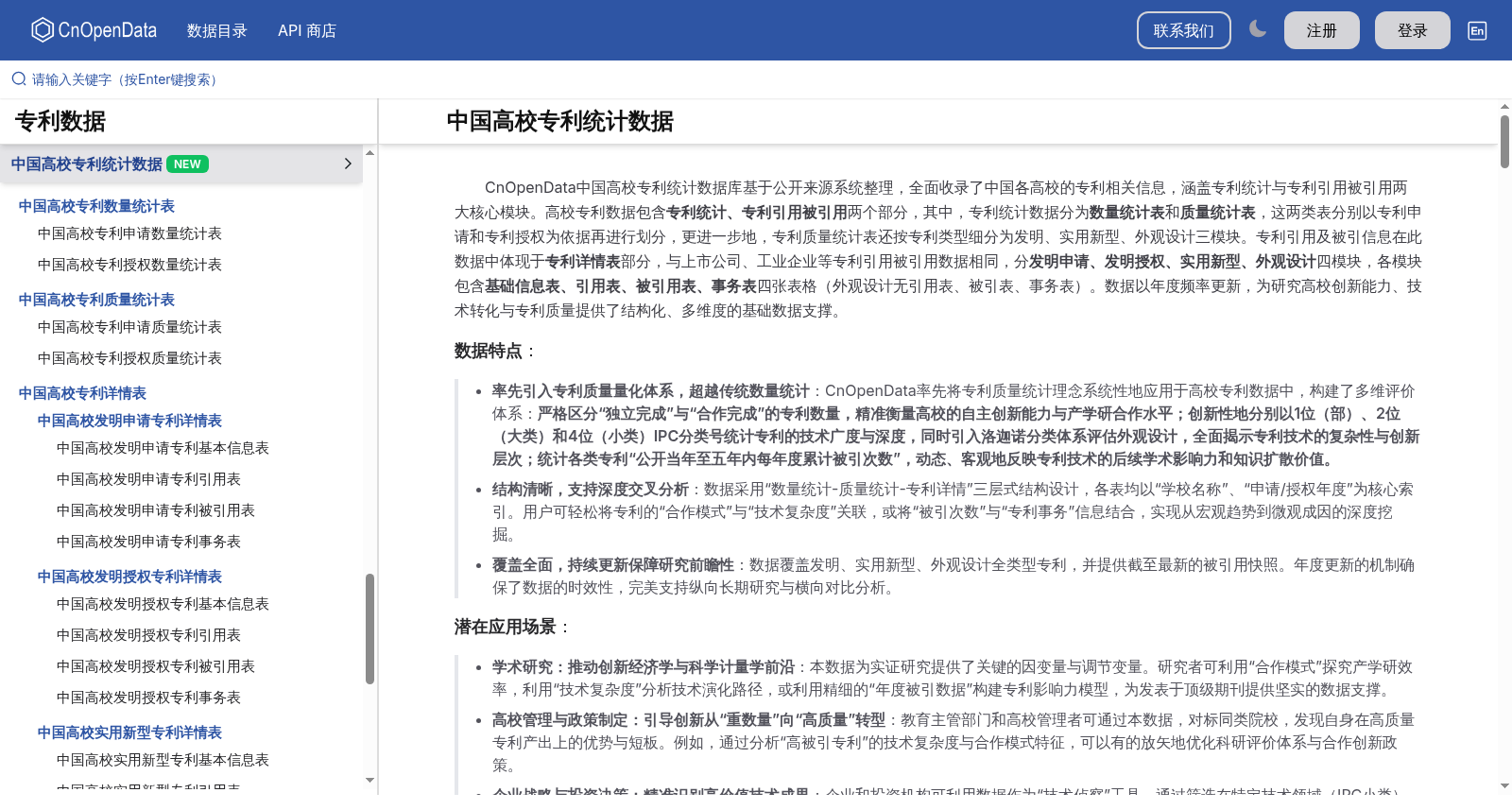Image resolution: width=1512 pixels, height=810 pixels.
Task: Click the 登录 button
Action: click(x=1413, y=30)
